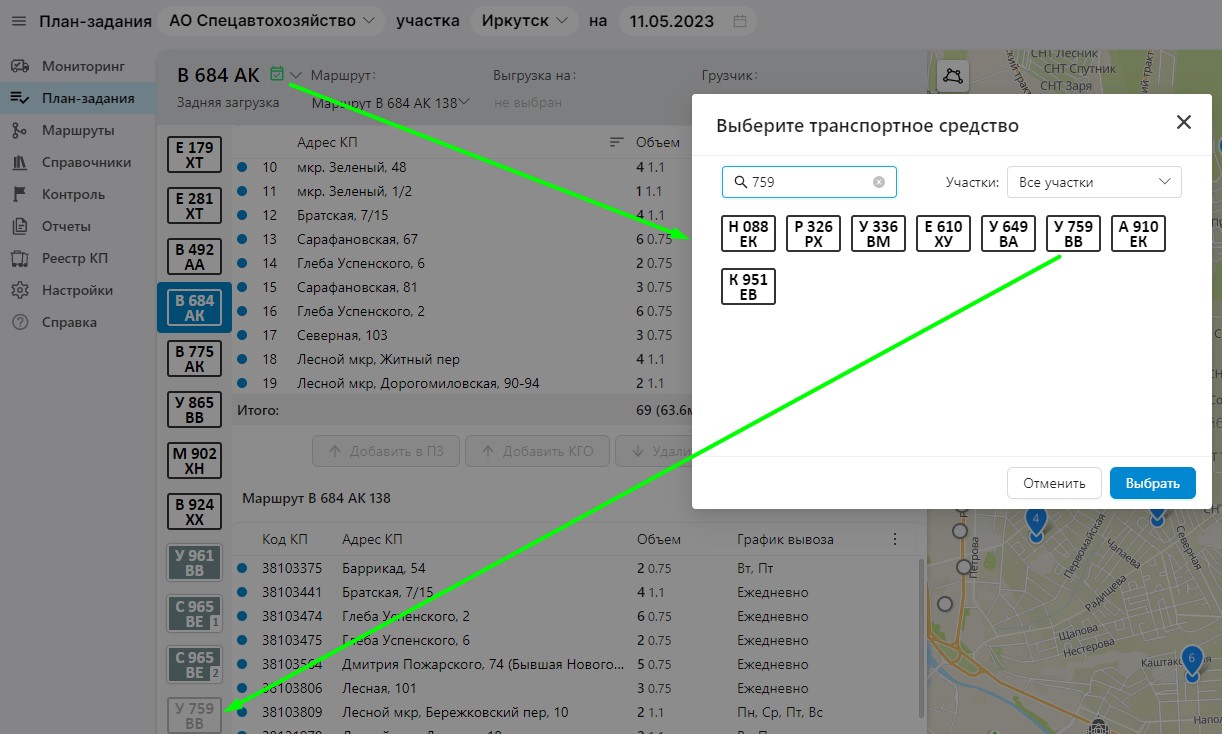Close the vehicle selection dialog
This screenshot has width=1222, height=734.
click(x=1183, y=123)
